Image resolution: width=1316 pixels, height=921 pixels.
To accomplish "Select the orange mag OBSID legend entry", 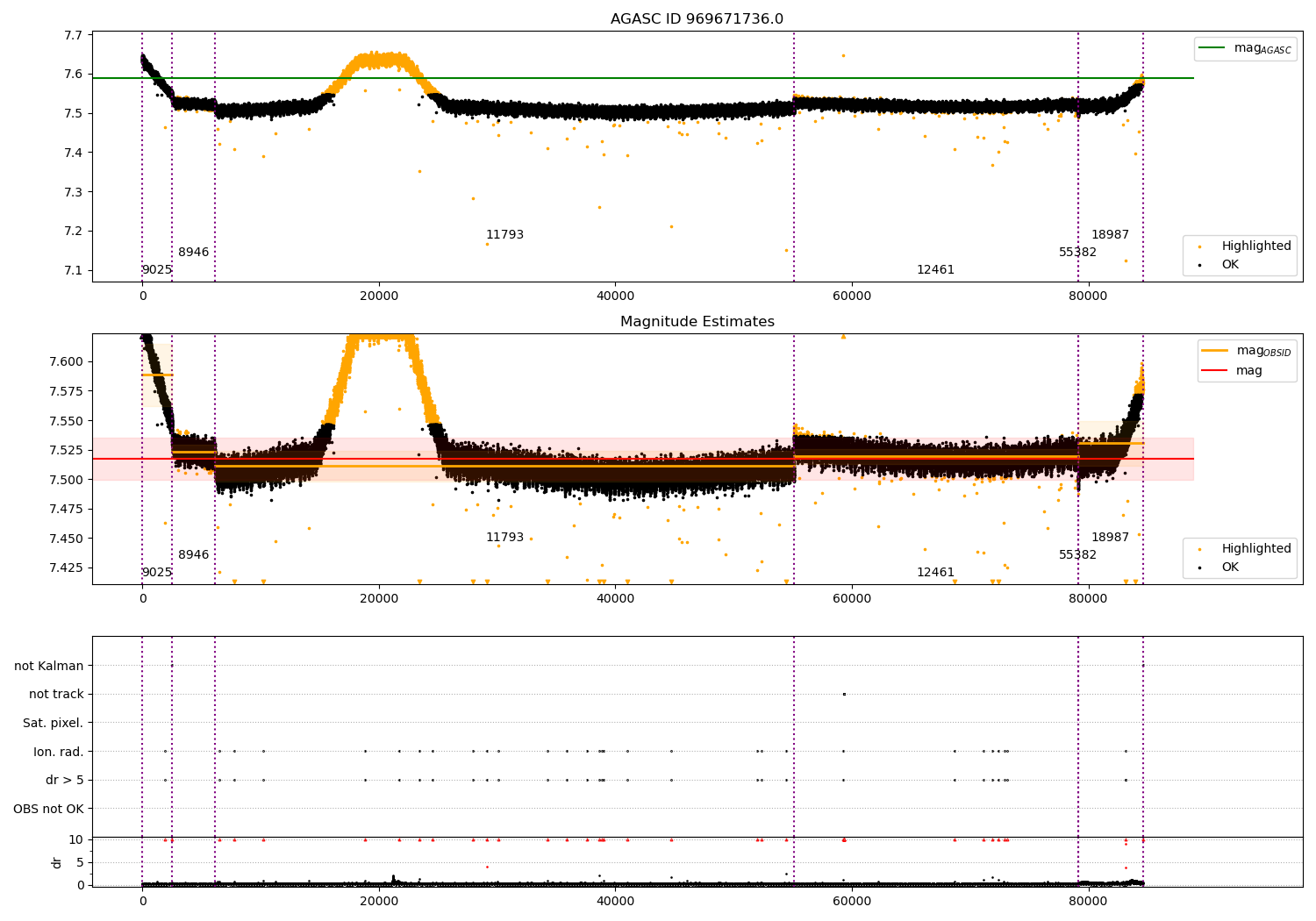I will 1247,351.
